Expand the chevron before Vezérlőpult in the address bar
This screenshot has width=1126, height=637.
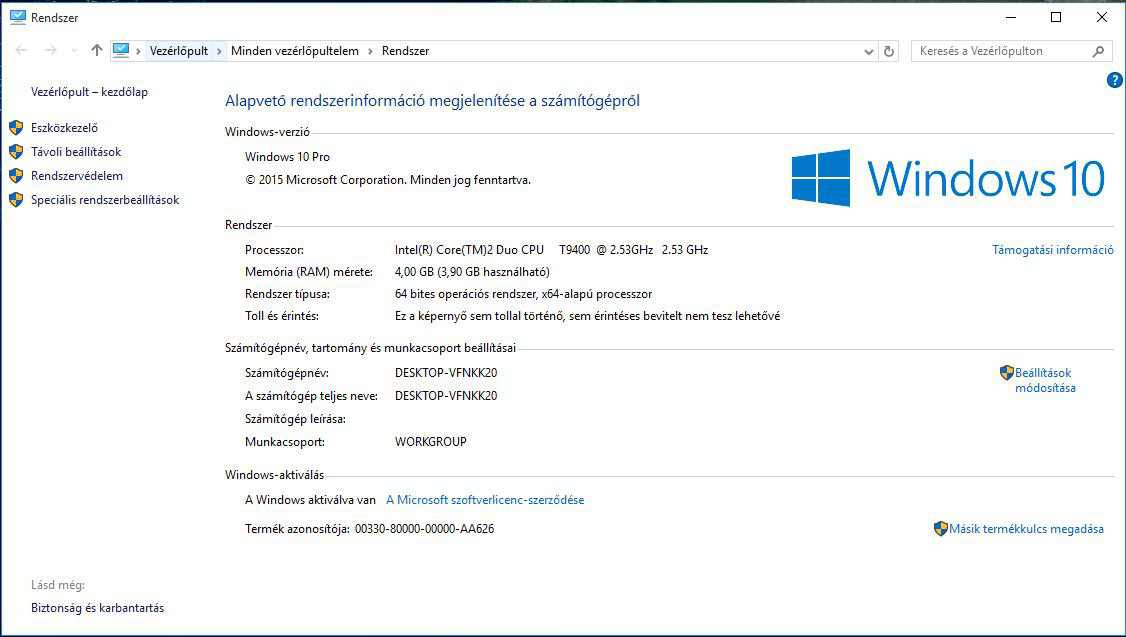coord(138,51)
